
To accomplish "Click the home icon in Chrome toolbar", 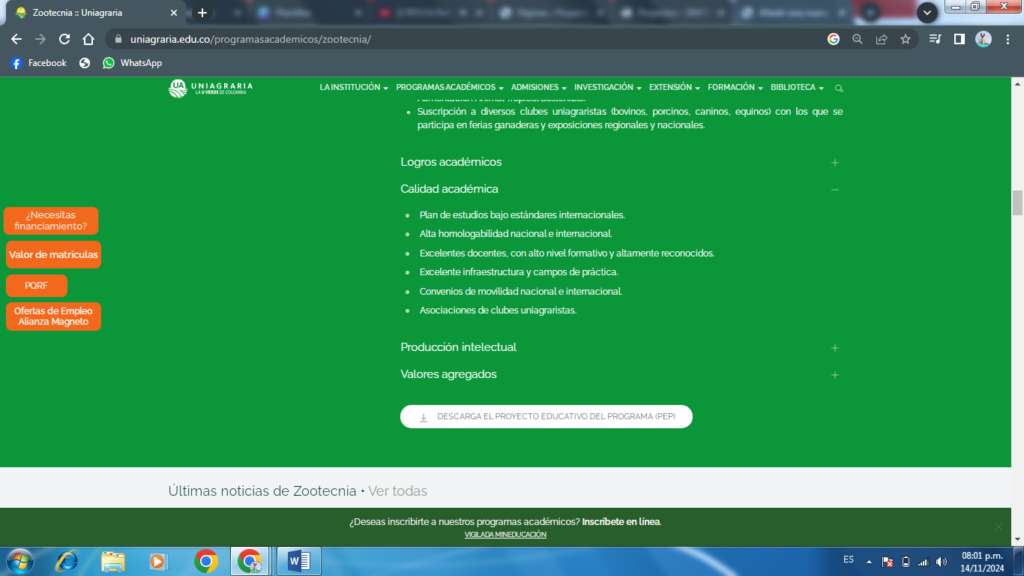I will 88,39.
